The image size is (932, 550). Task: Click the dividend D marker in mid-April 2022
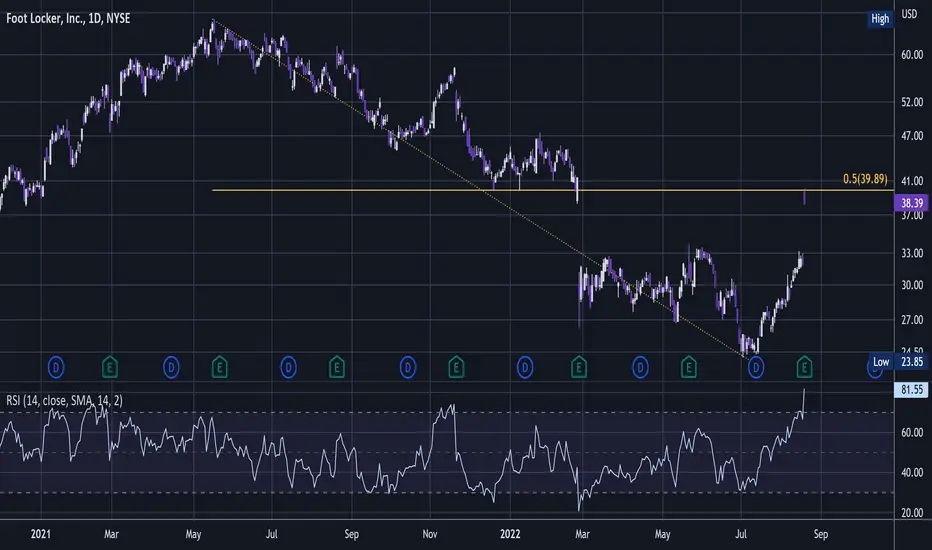[x=640, y=367]
